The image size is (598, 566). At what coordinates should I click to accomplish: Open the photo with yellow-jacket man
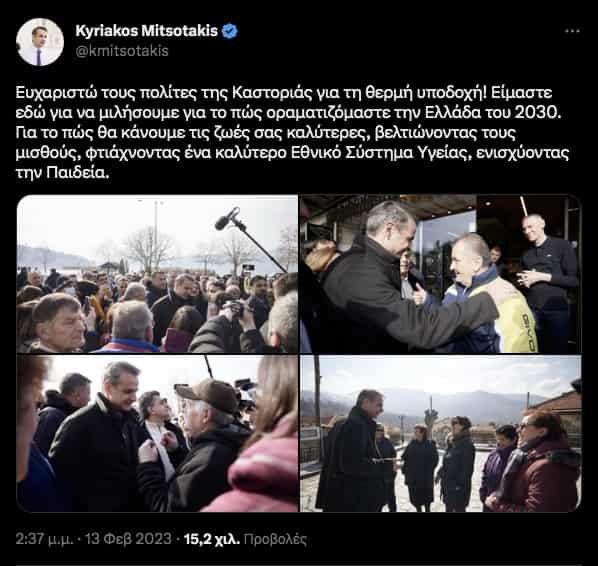(440, 273)
